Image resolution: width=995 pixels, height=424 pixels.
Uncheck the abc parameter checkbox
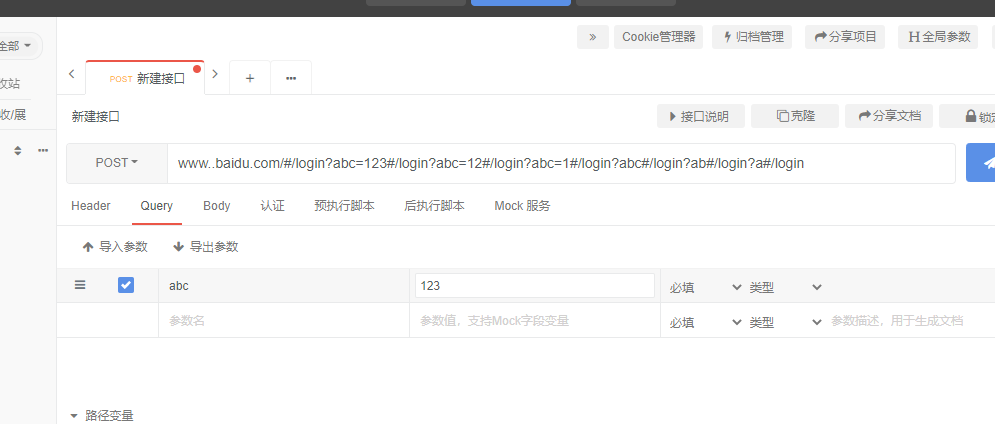tap(126, 286)
